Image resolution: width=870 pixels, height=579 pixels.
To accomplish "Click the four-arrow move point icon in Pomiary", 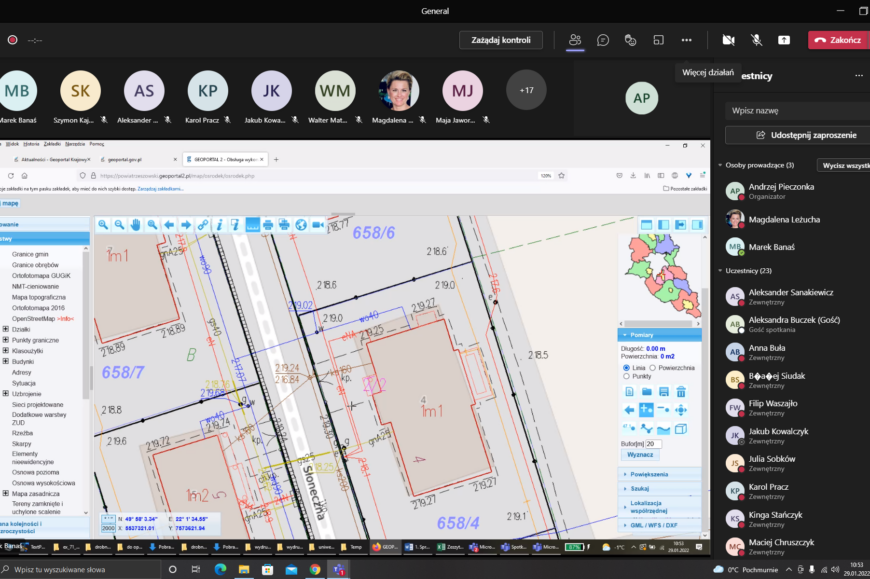I will pos(681,410).
